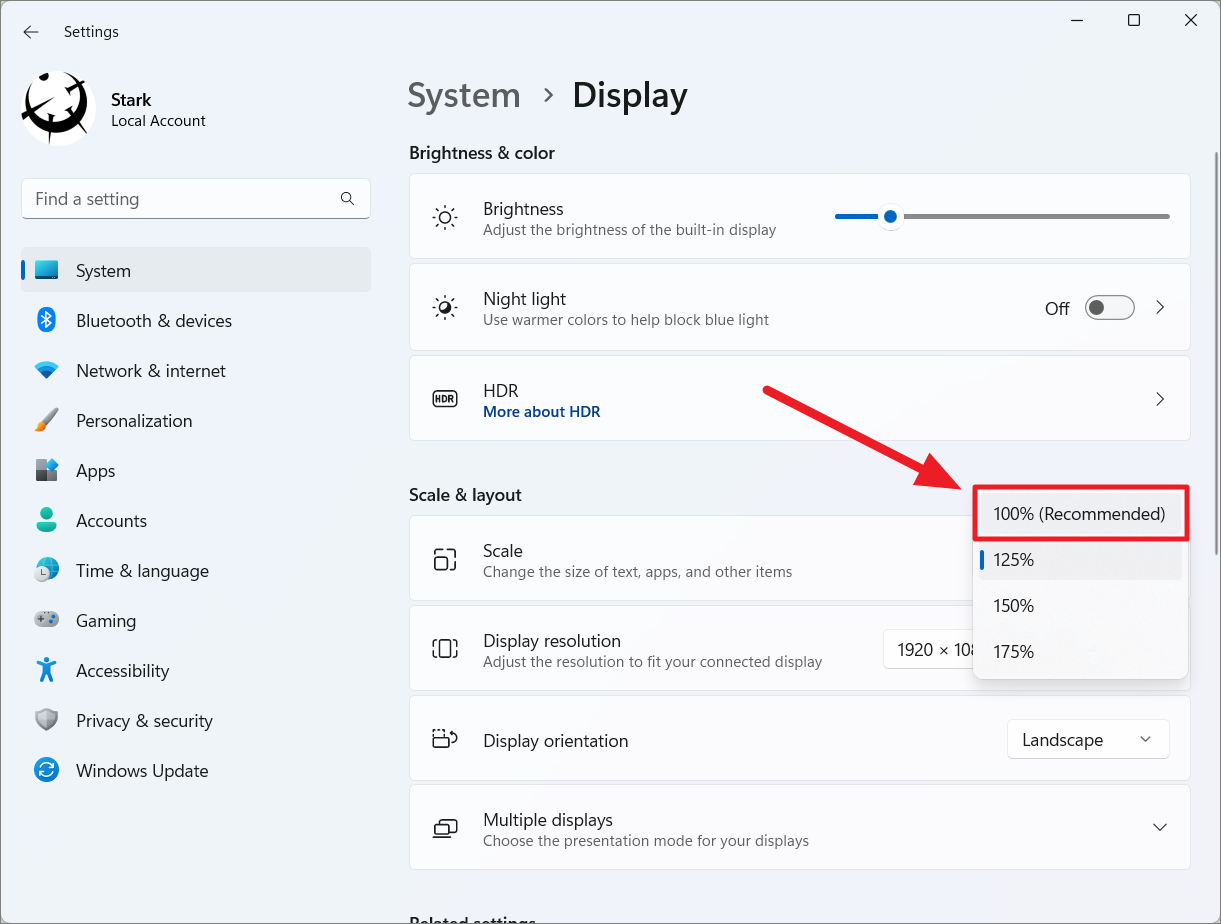Click System in the breadcrumb path

coord(463,95)
